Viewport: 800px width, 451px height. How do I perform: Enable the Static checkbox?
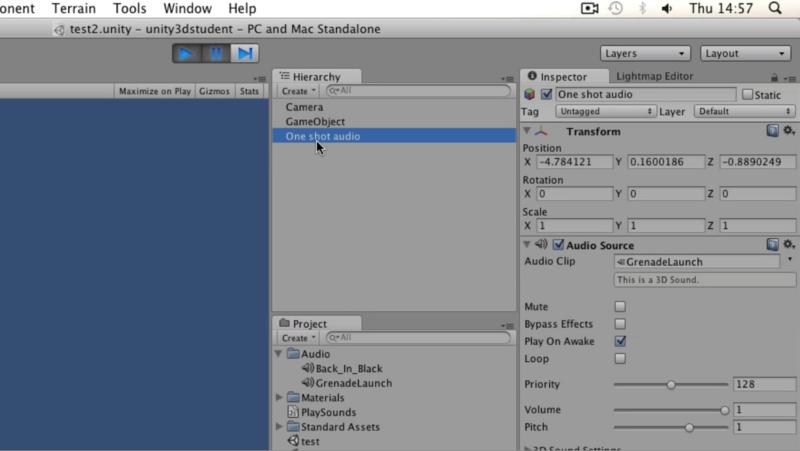coord(747,94)
